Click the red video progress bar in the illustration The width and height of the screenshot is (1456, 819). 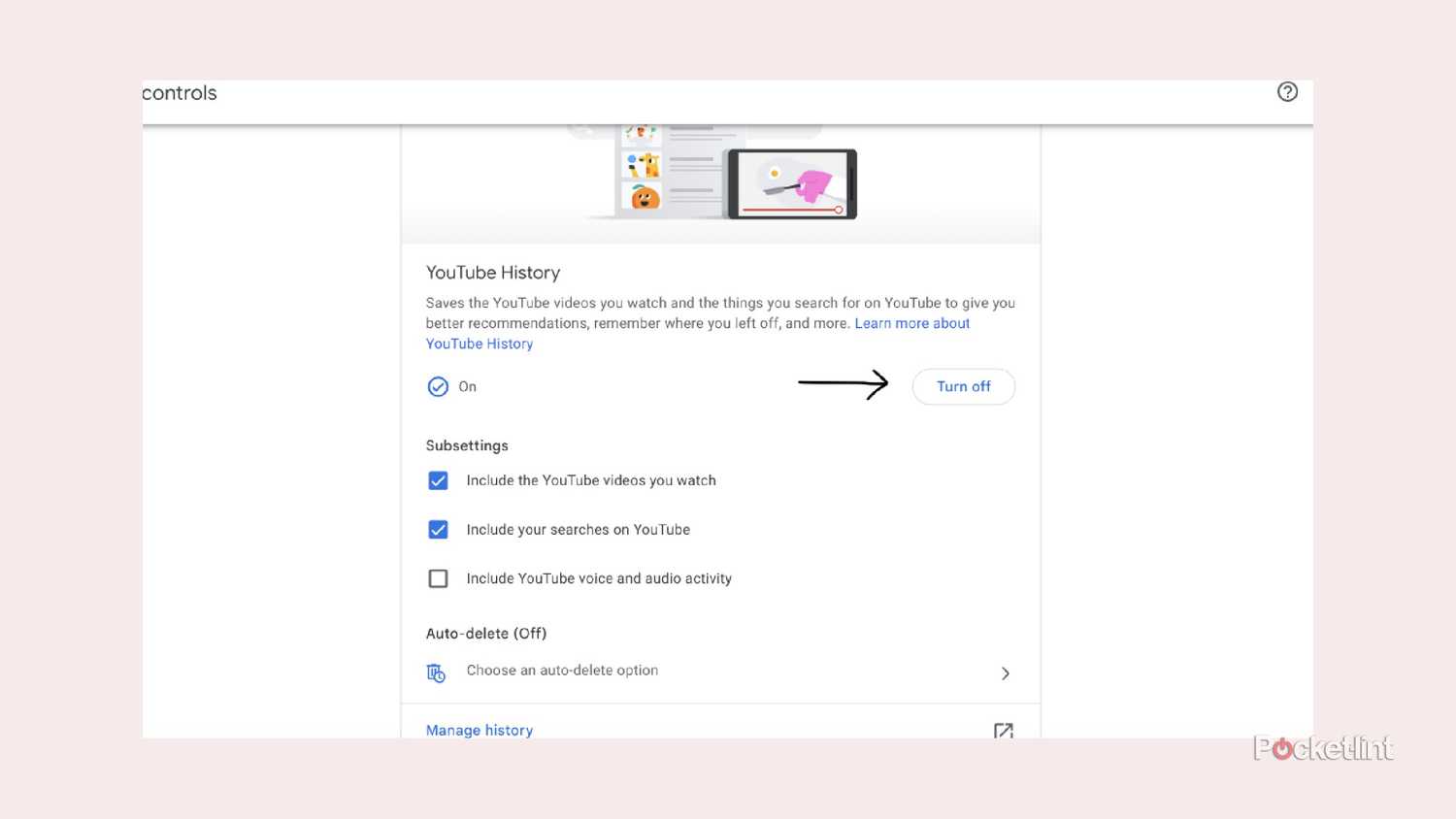point(790,210)
